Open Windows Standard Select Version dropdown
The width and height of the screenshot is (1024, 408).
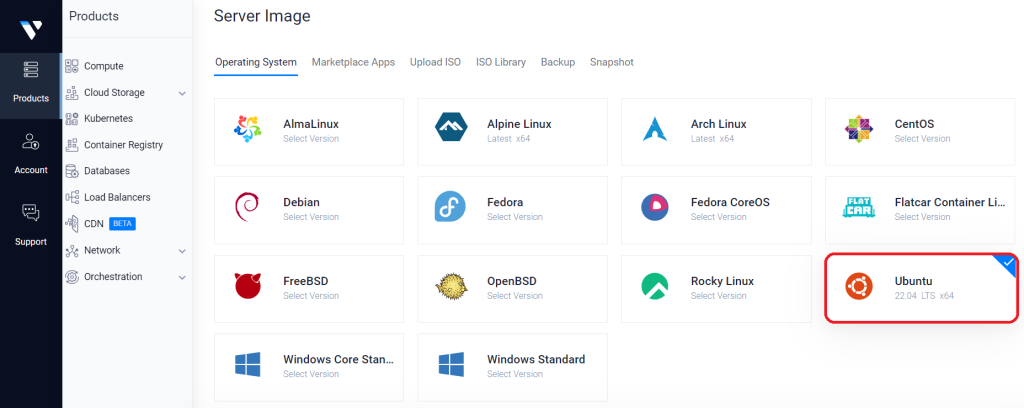(515, 374)
